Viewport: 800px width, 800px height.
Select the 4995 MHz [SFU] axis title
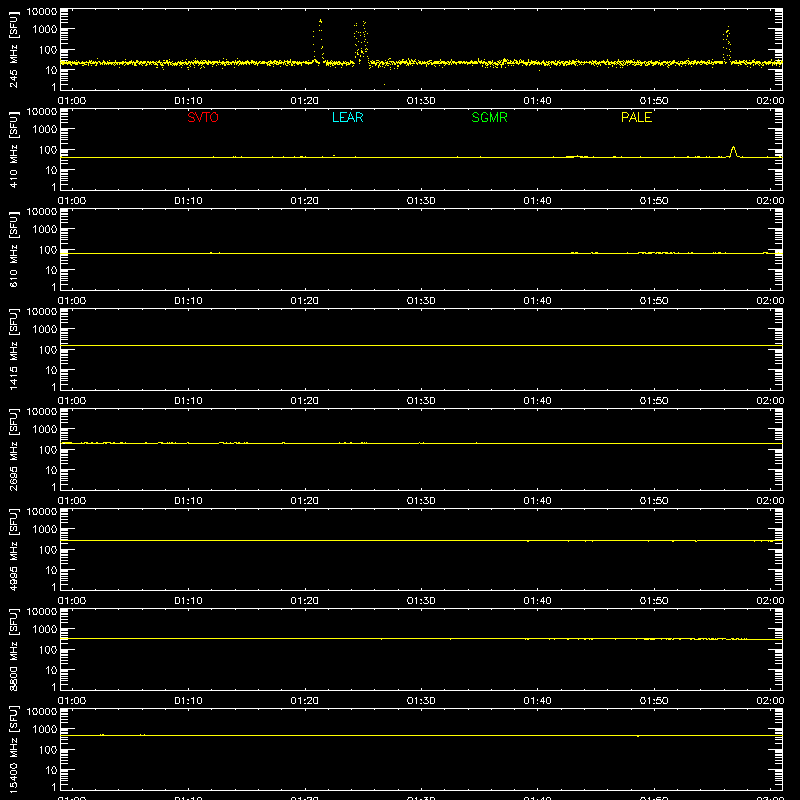point(14,549)
